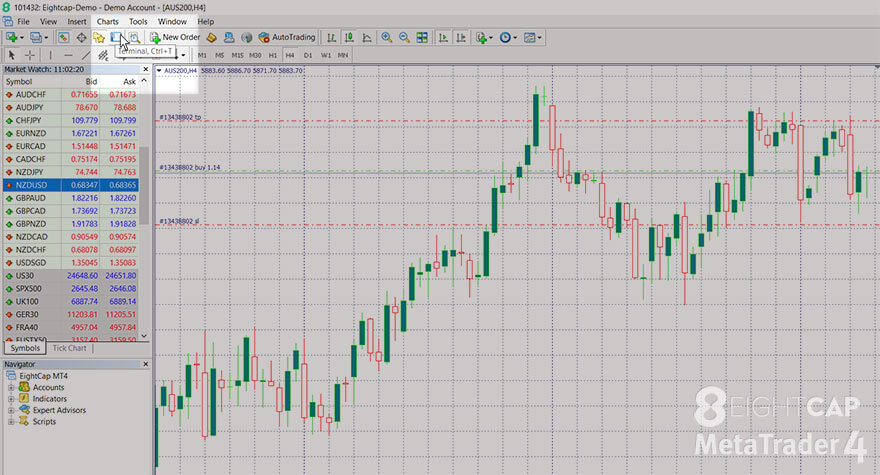Zoom in on the chart
Viewport: 880px width, 475px height.
click(386, 38)
